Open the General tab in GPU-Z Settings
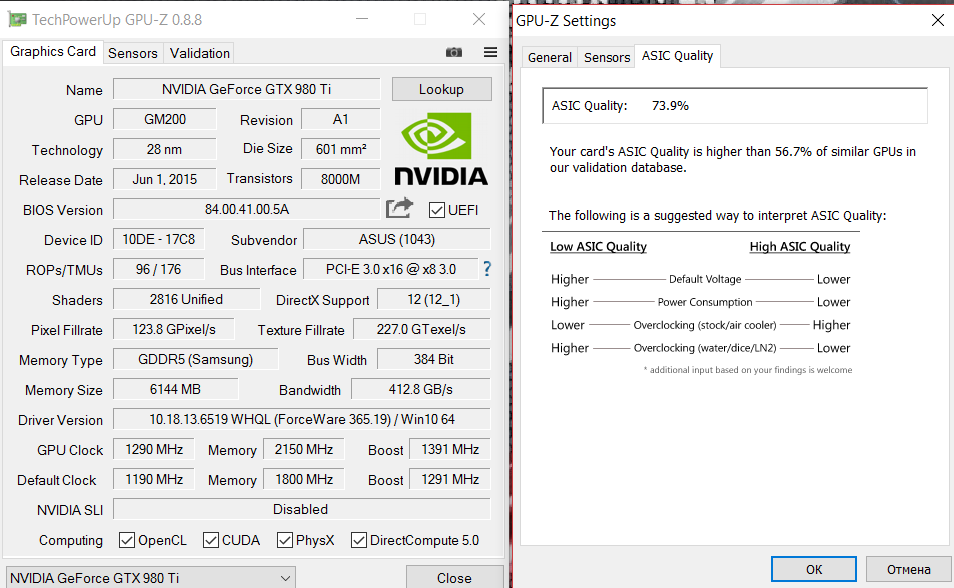954x588 pixels. [x=549, y=57]
